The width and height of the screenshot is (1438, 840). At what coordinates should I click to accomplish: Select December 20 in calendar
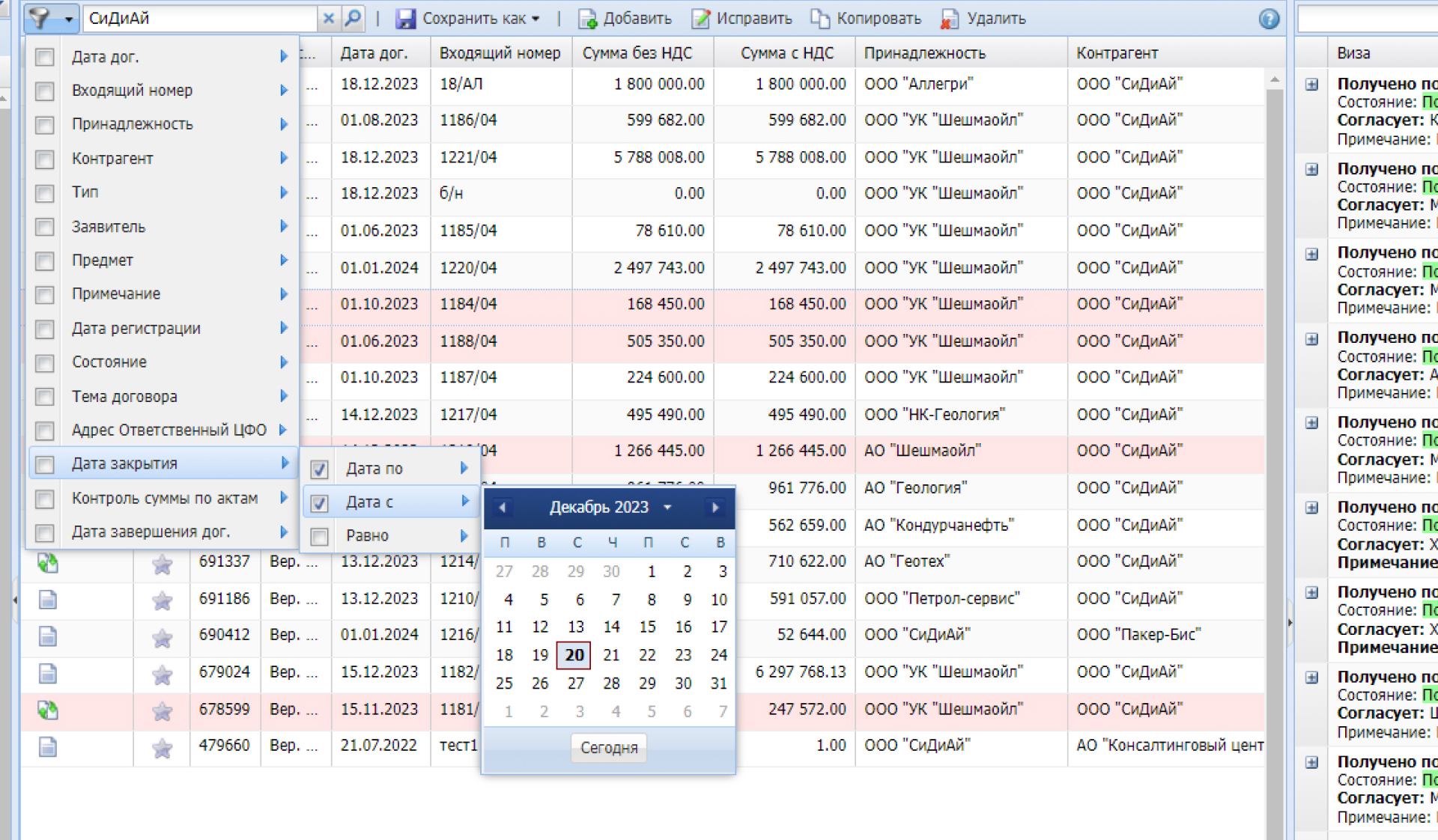(x=574, y=655)
